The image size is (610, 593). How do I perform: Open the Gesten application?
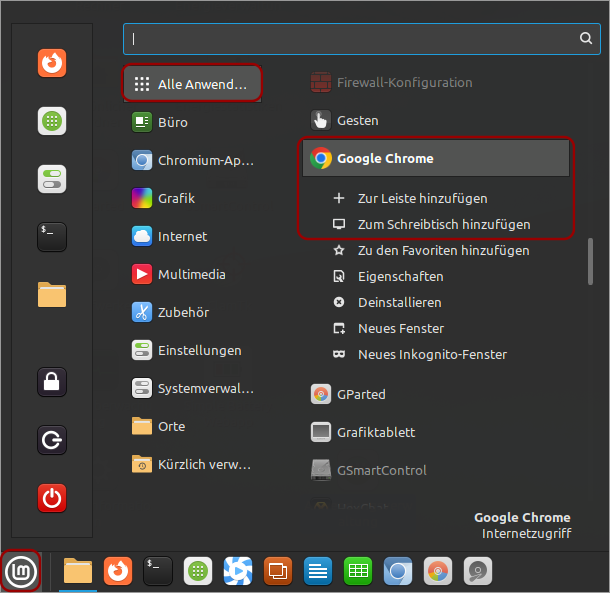(436, 120)
